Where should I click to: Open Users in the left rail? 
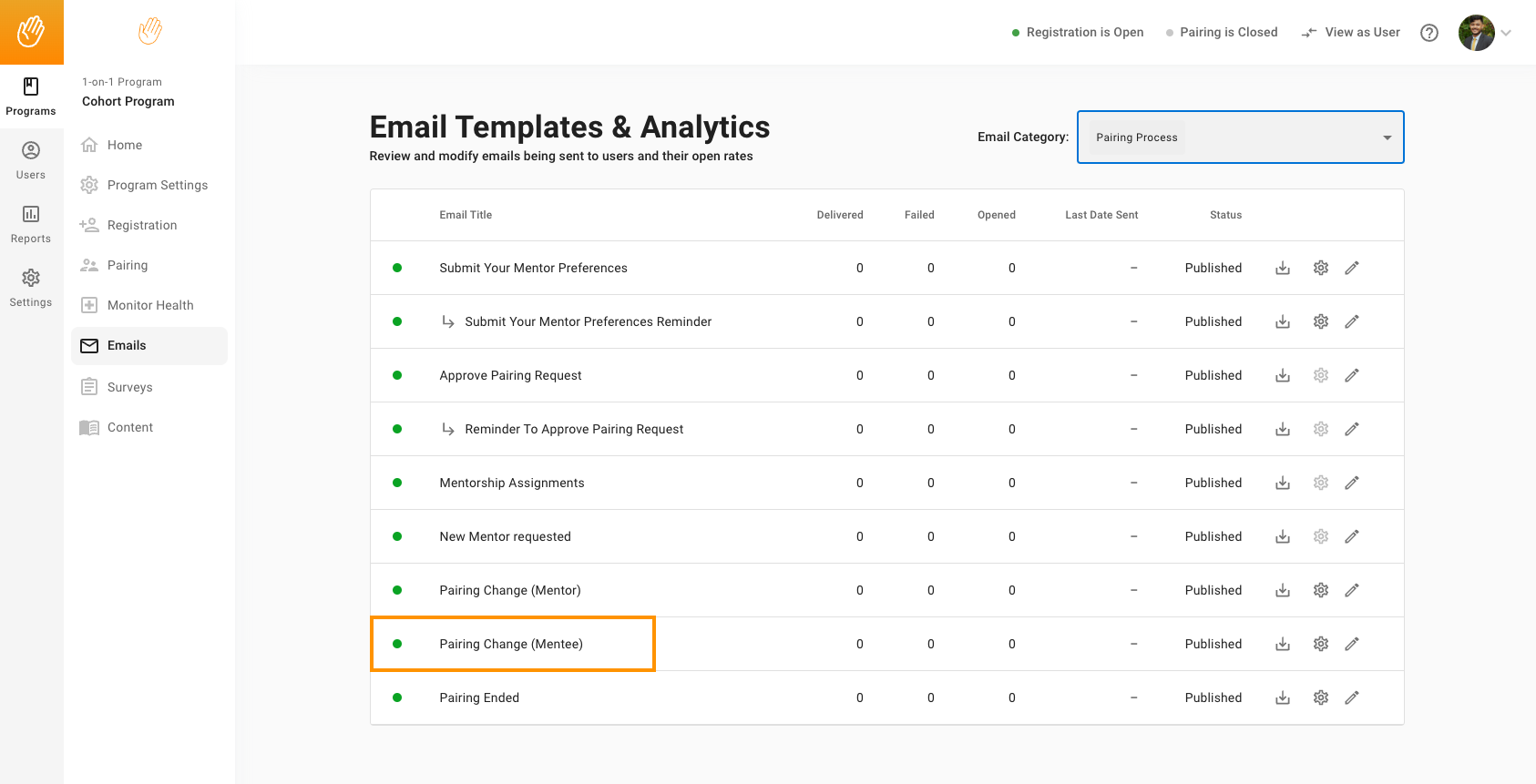tap(31, 160)
